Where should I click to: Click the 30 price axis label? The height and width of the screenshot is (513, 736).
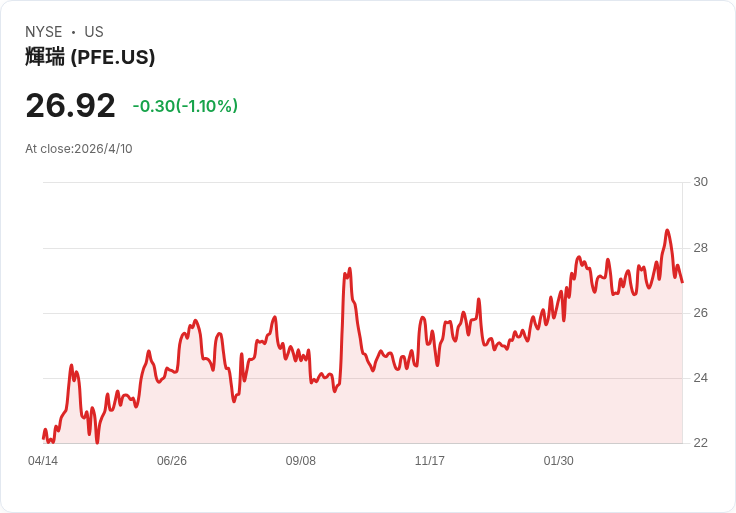click(x=700, y=182)
